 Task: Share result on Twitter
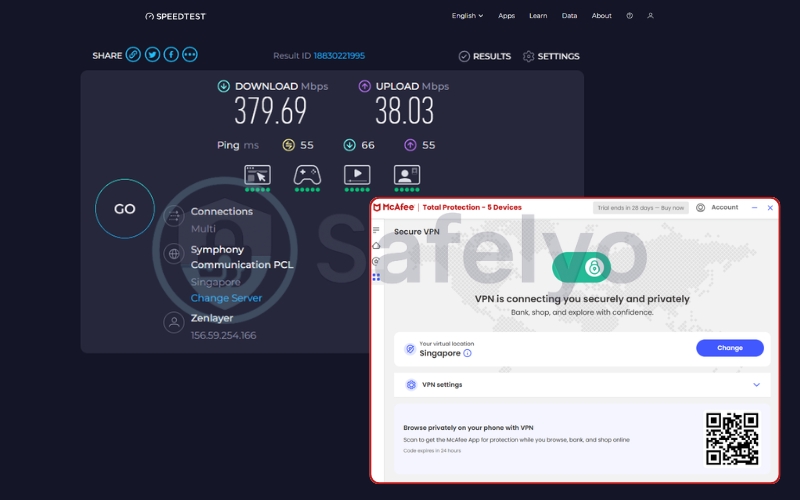click(x=152, y=55)
